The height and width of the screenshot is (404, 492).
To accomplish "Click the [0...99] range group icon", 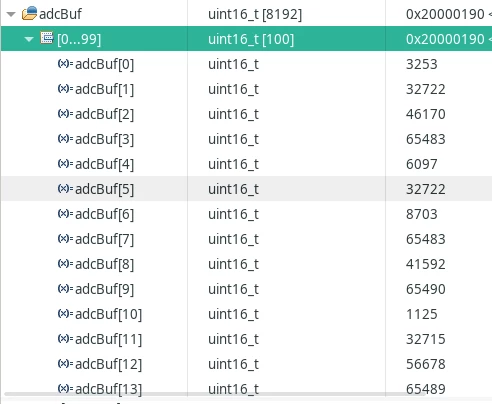I will (x=47, y=38).
